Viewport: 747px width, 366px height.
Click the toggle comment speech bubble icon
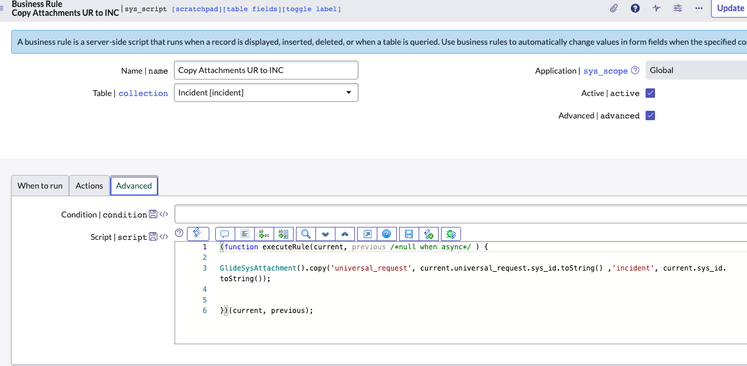point(225,234)
